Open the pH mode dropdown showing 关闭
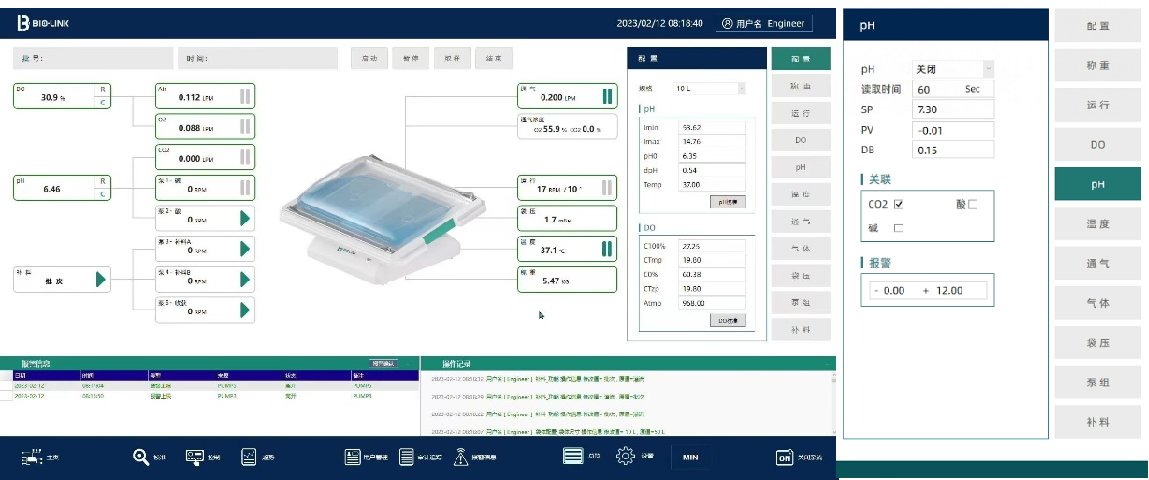The height and width of the screenshot is (480, 1149). point(953,69)
